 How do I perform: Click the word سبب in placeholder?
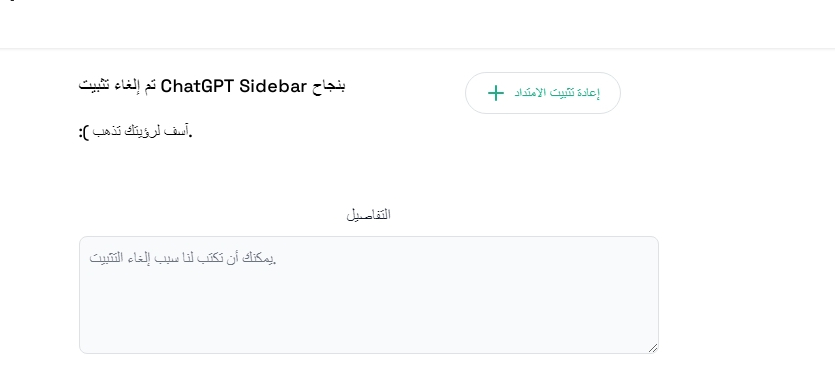tap(163, 258)
